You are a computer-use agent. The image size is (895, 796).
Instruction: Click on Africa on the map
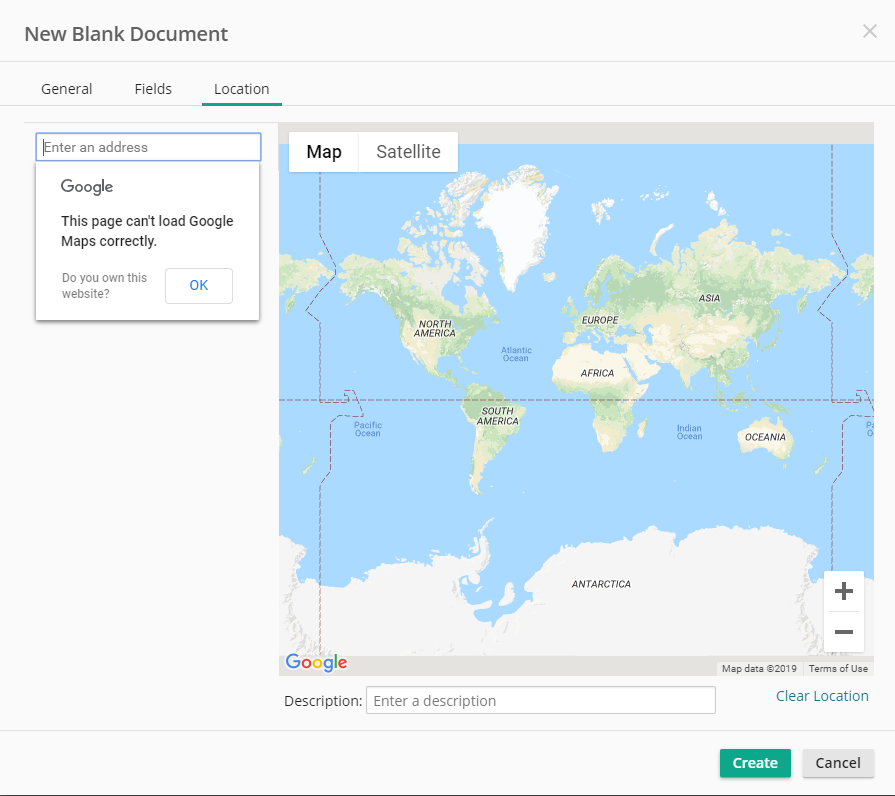pos(597,373)
